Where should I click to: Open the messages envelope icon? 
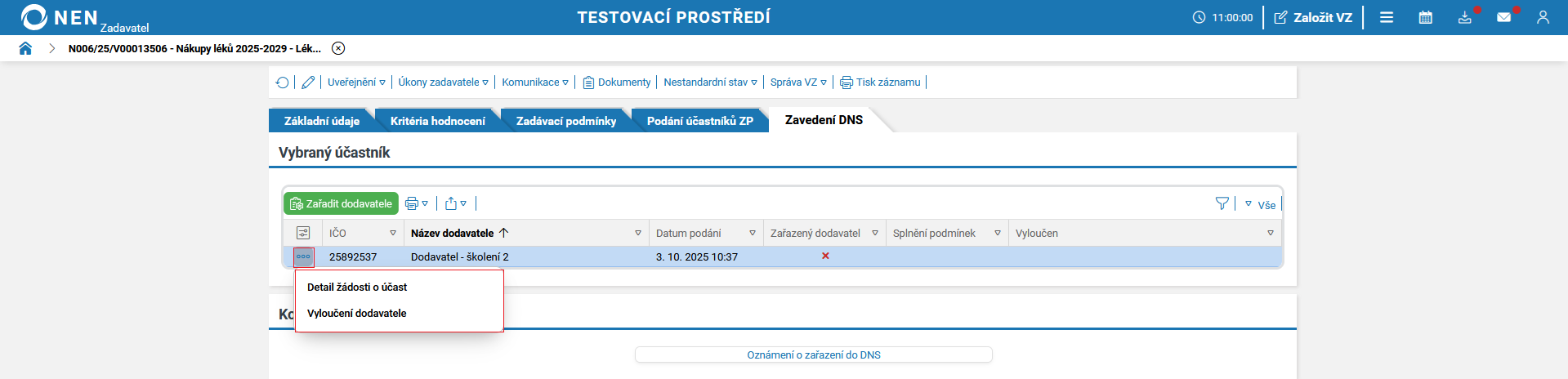(x=1503, y=17)
